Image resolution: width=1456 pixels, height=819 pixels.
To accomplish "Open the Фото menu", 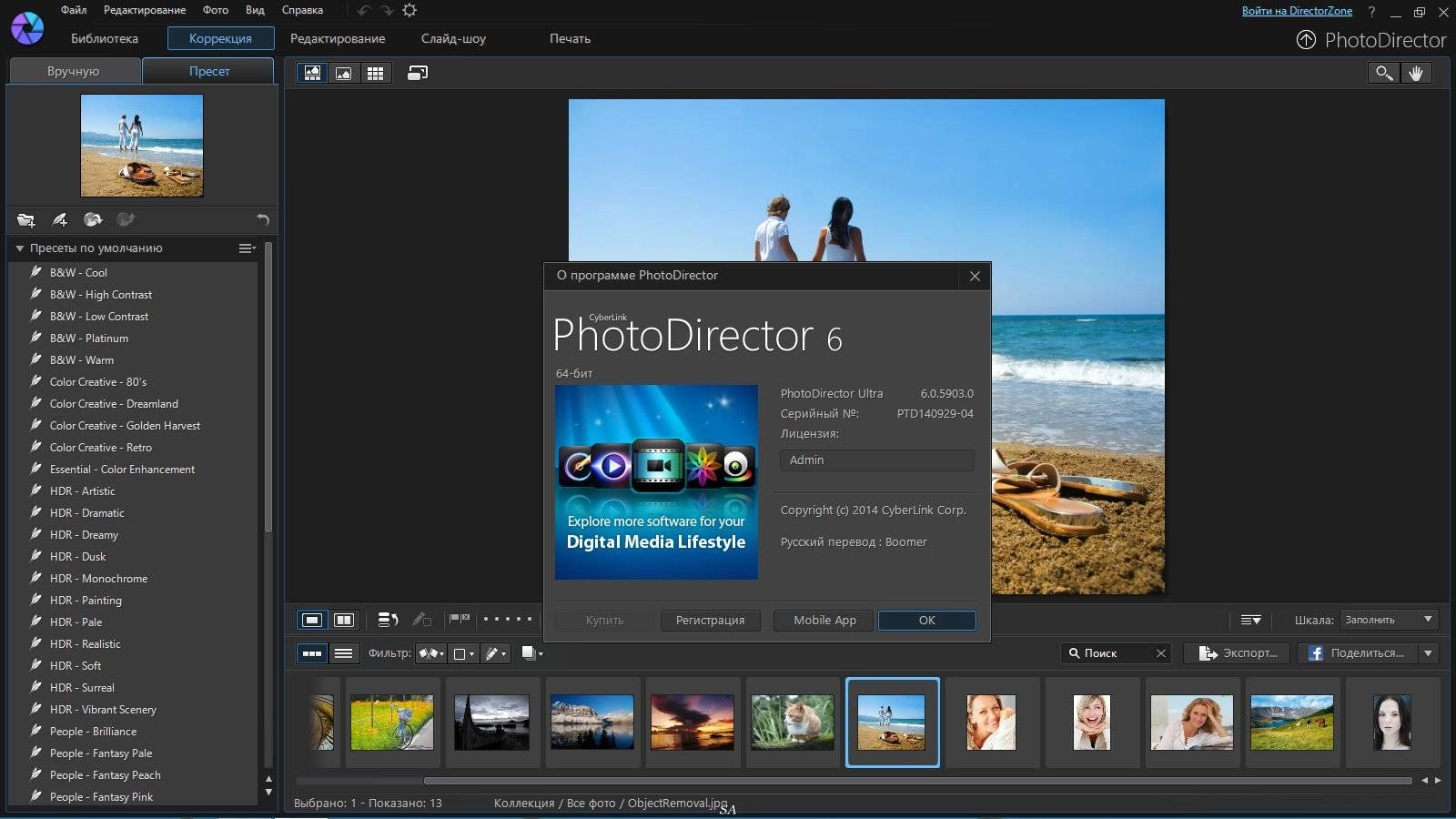I will coord(216,10).
